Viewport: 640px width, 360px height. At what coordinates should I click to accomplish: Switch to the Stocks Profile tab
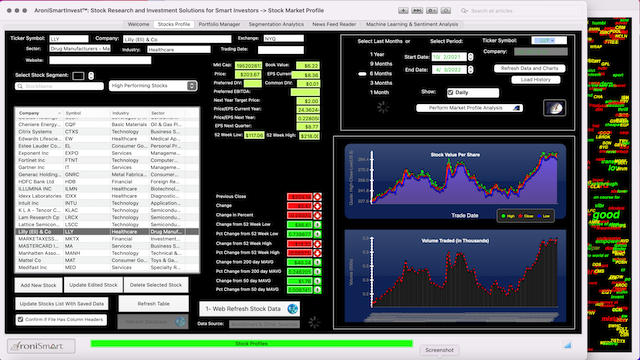pos(174,24)
